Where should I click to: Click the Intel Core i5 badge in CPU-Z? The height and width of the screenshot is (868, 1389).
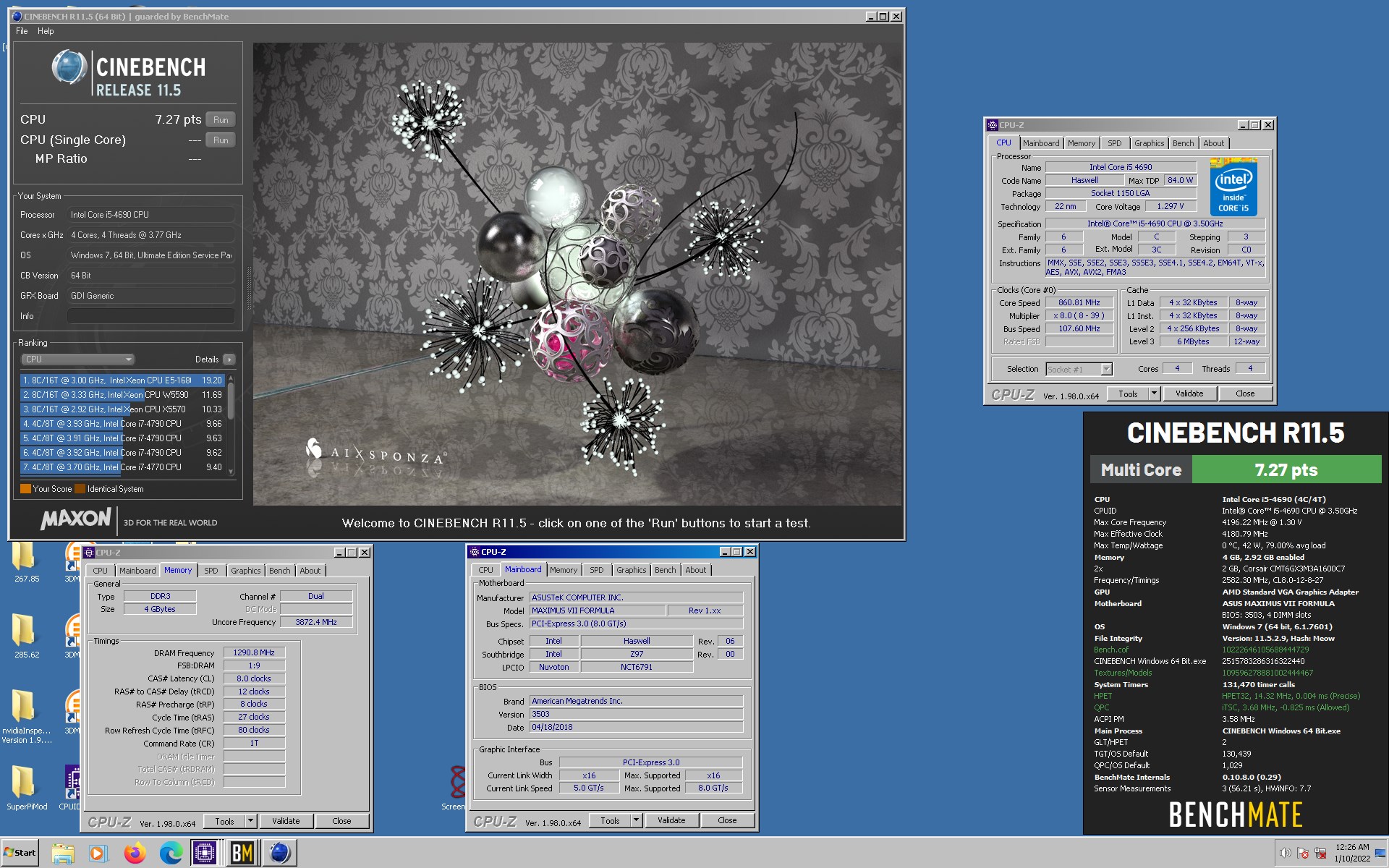(1233, 187)
